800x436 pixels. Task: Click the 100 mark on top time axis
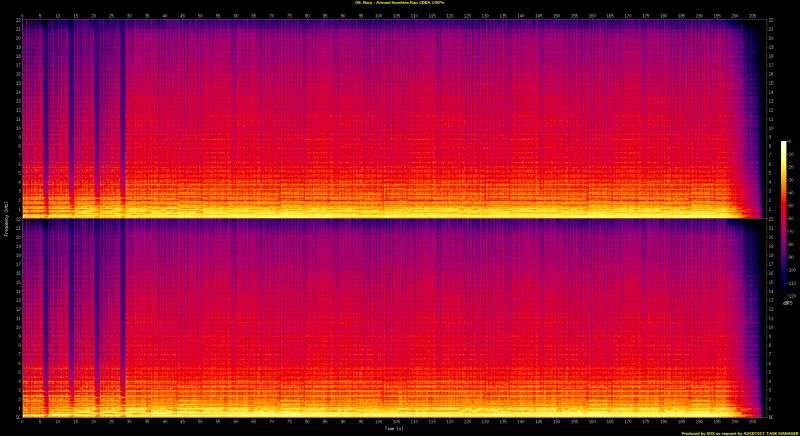(x=379, y=16)
